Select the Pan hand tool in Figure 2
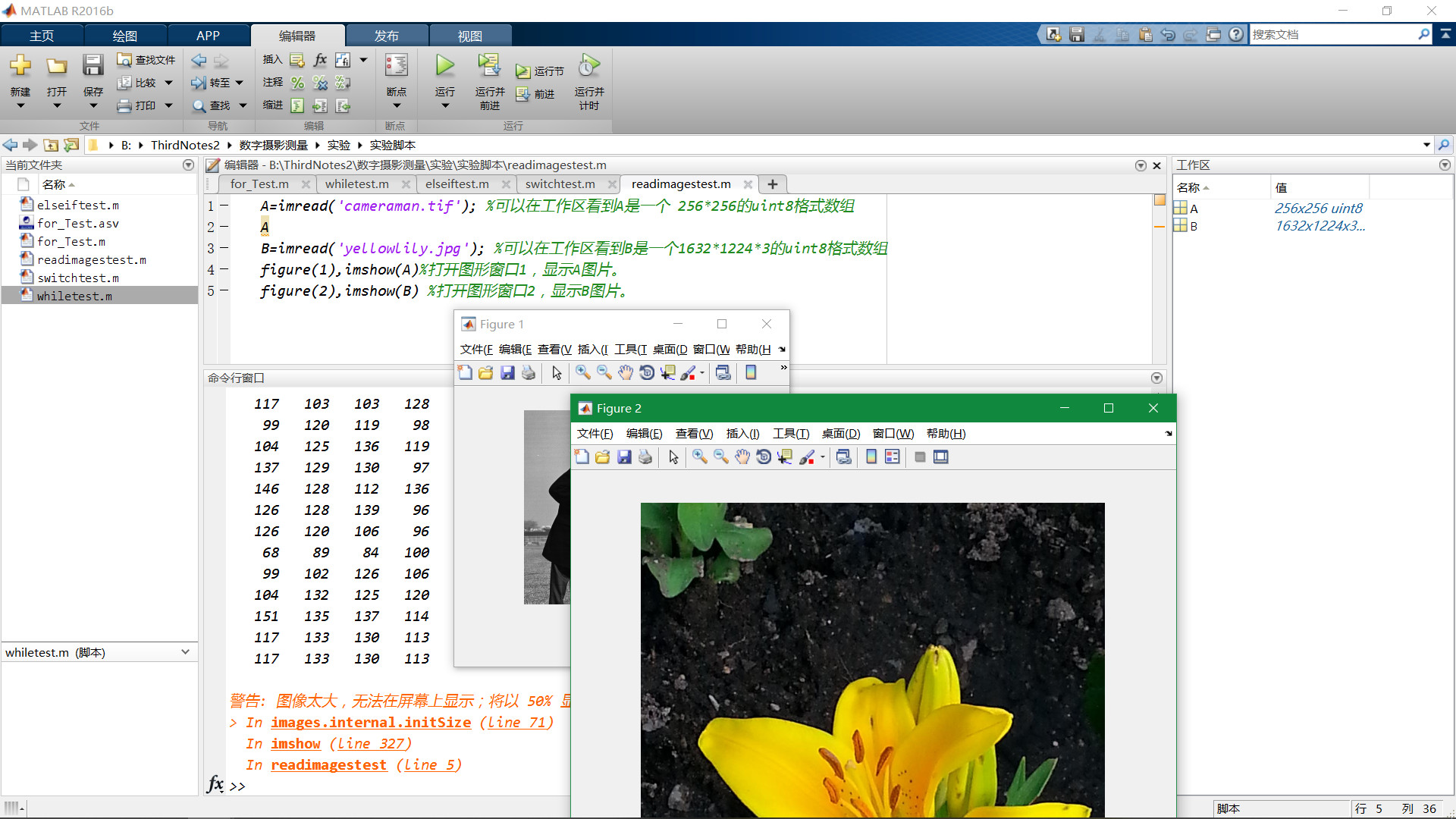1456x819 pixels. [x=742, y=457]
